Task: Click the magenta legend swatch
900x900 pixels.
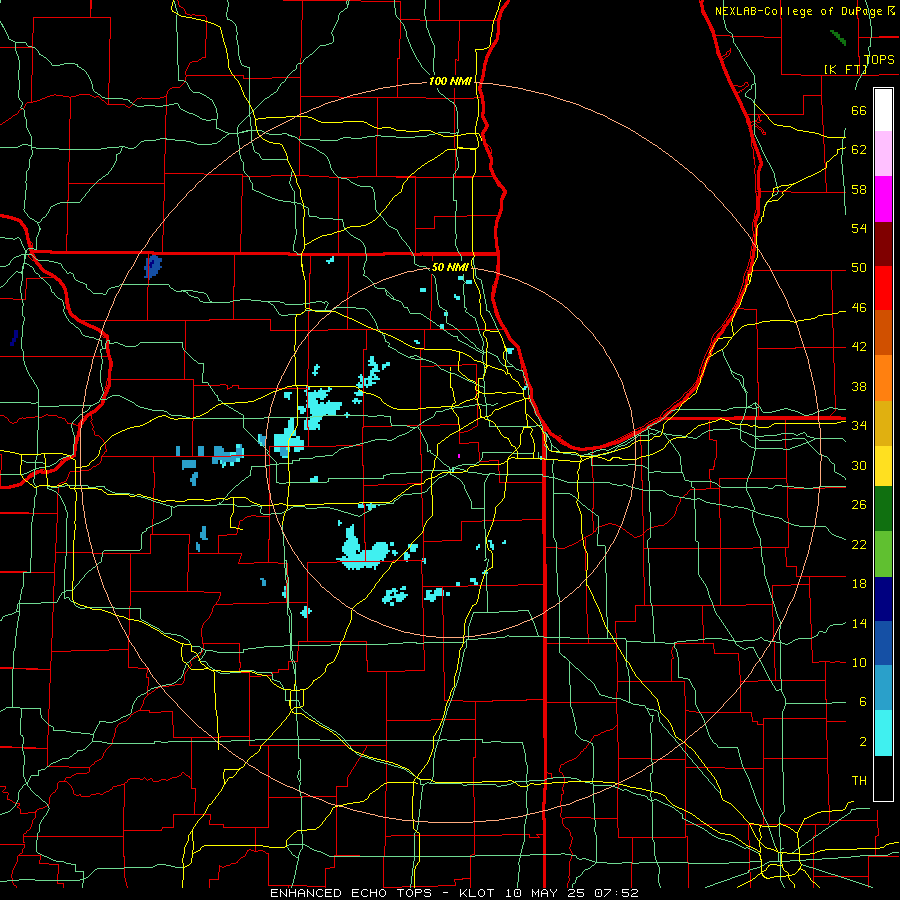Action: [883, 199]
